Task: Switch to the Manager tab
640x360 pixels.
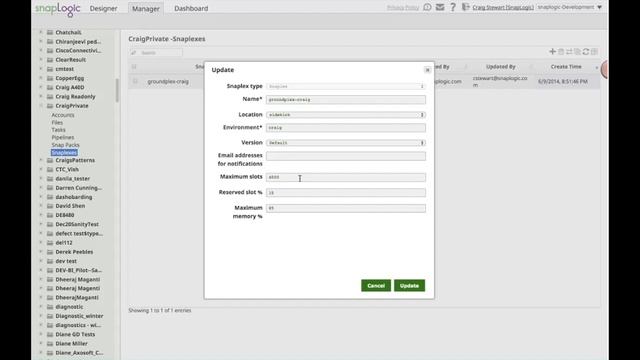Action: tap(146, 9)
